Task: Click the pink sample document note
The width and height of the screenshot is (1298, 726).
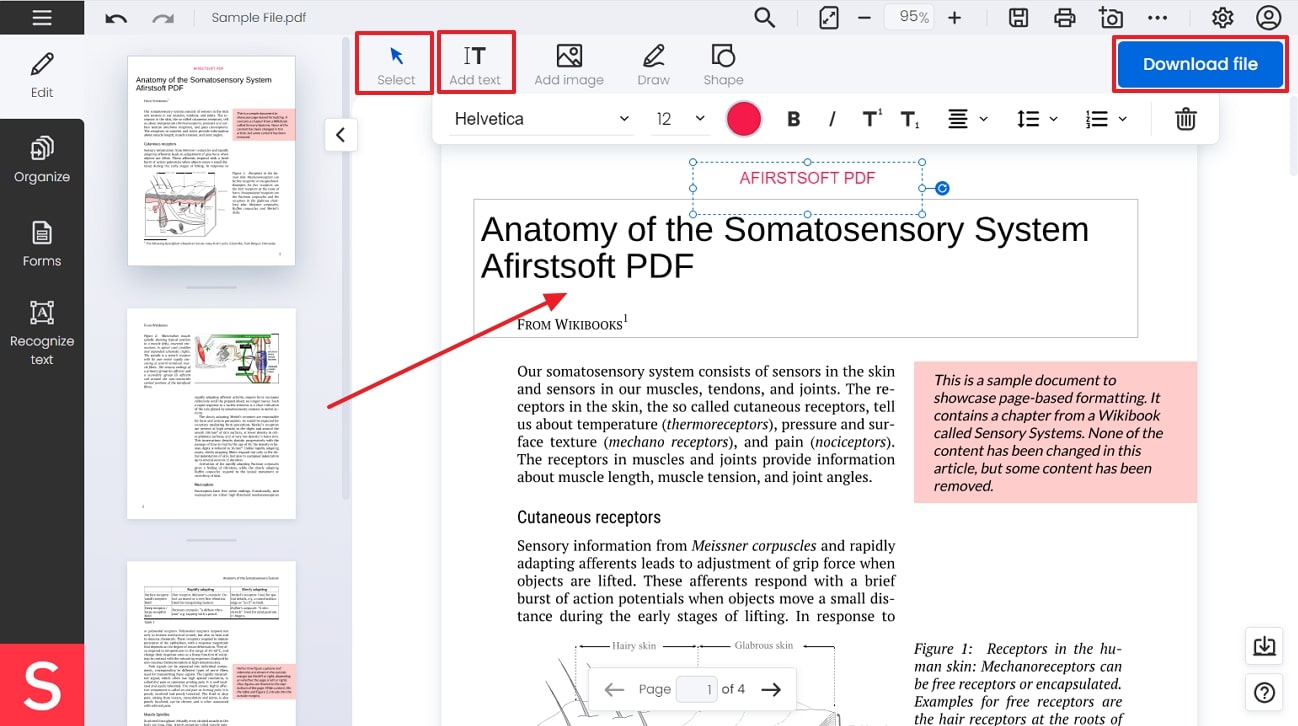Action: 1055,432
